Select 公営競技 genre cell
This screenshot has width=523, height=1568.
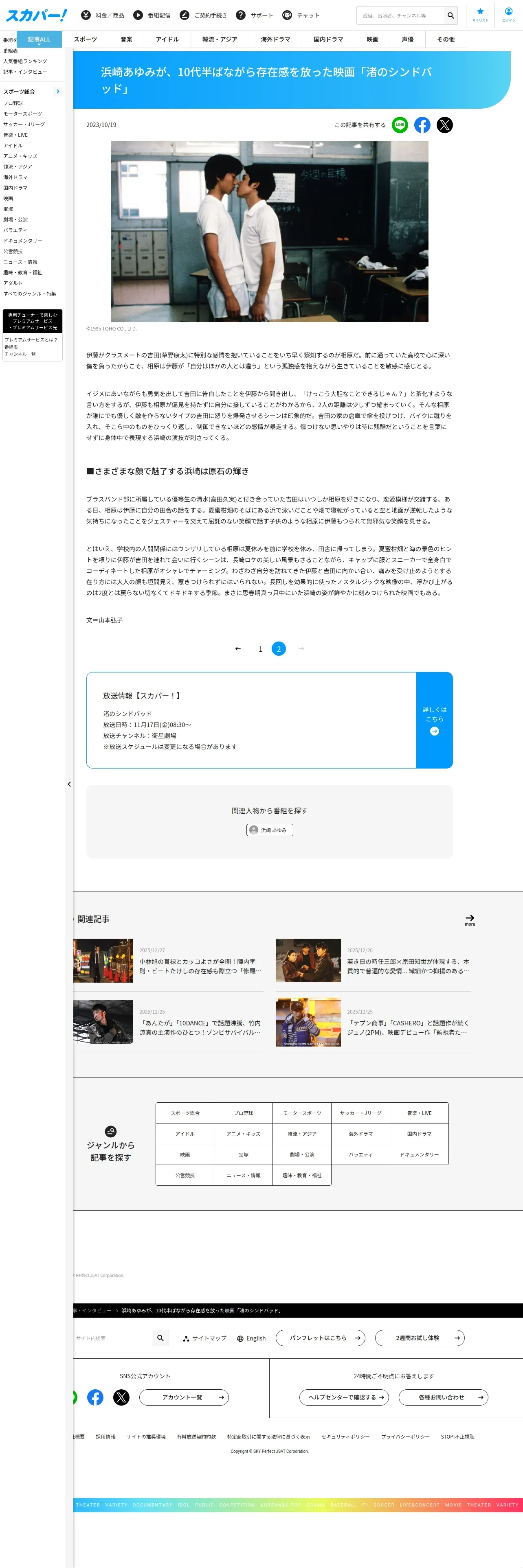pyautogui.click(x=185, y=1176)
